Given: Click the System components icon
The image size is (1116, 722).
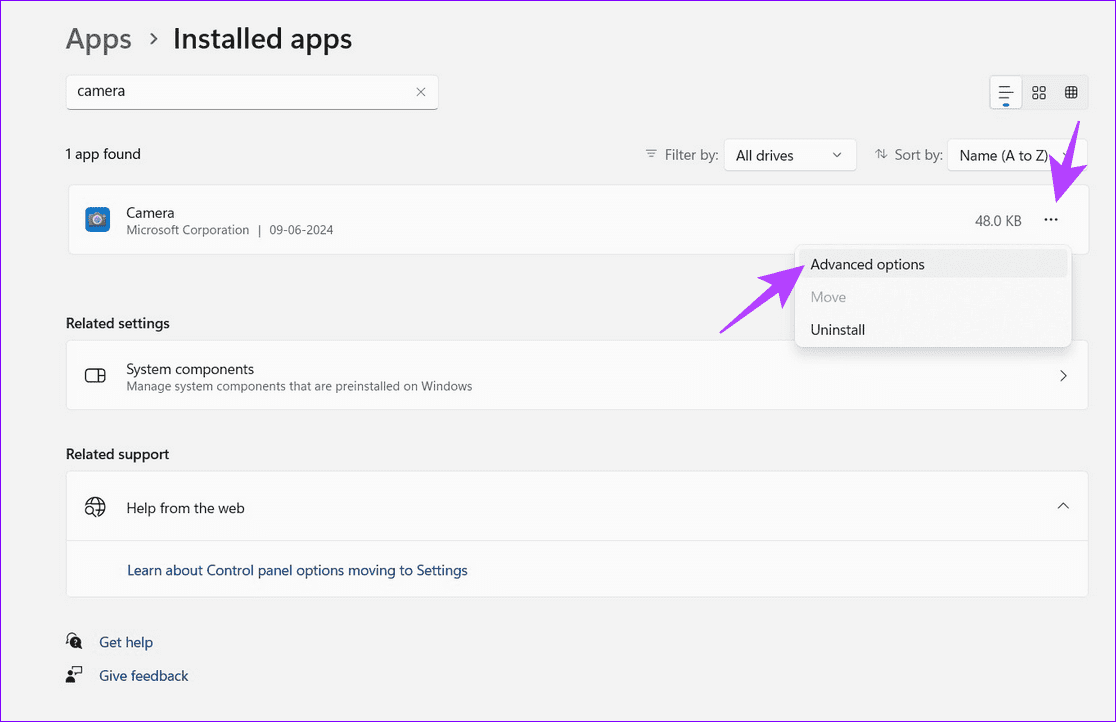Looking at the screenshot, I should pos(95,376).
